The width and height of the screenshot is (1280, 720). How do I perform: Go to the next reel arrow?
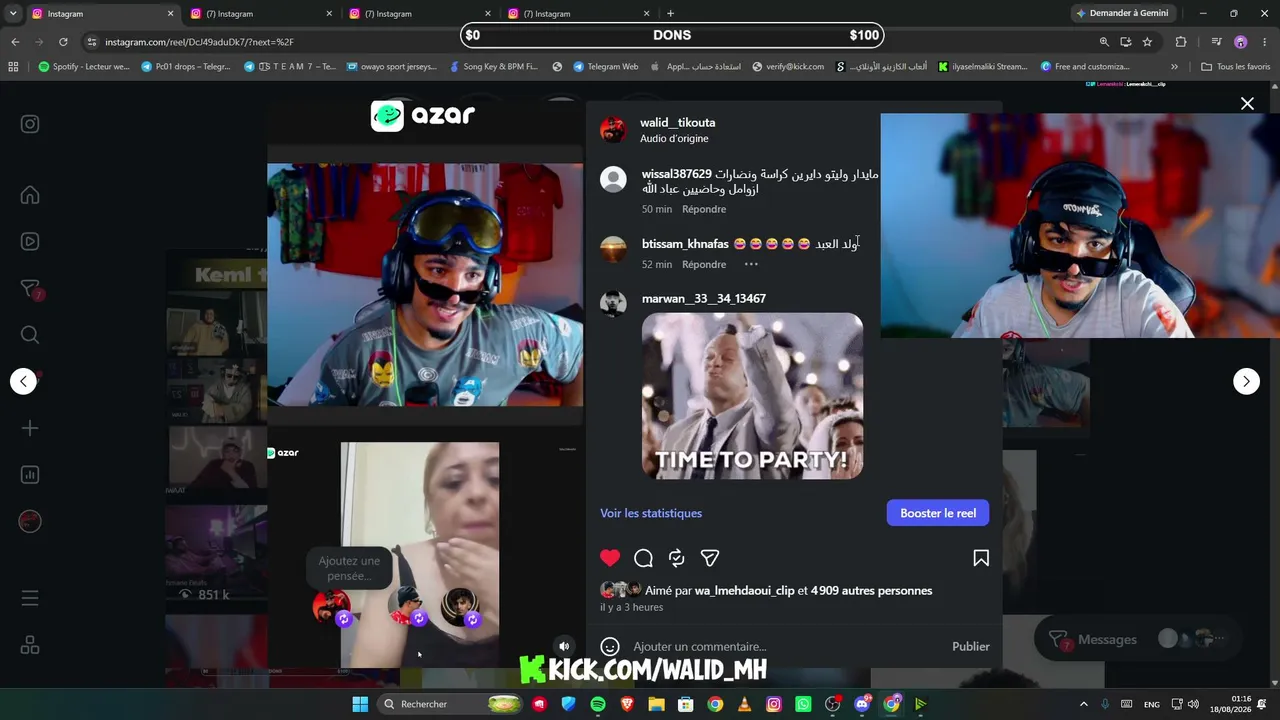(x=1246, y=381)
